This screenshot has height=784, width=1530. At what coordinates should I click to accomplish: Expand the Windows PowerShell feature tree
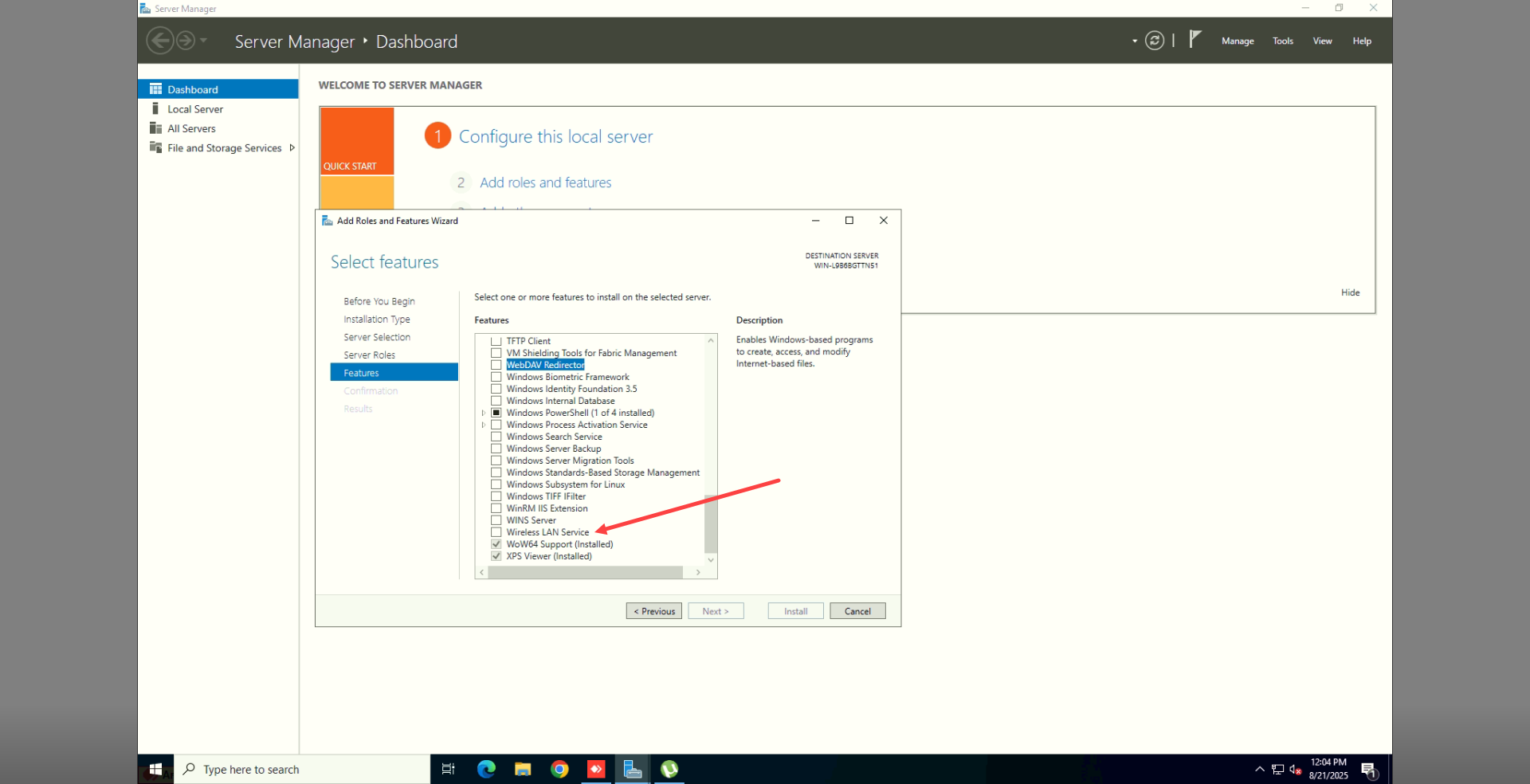(484, 413)
